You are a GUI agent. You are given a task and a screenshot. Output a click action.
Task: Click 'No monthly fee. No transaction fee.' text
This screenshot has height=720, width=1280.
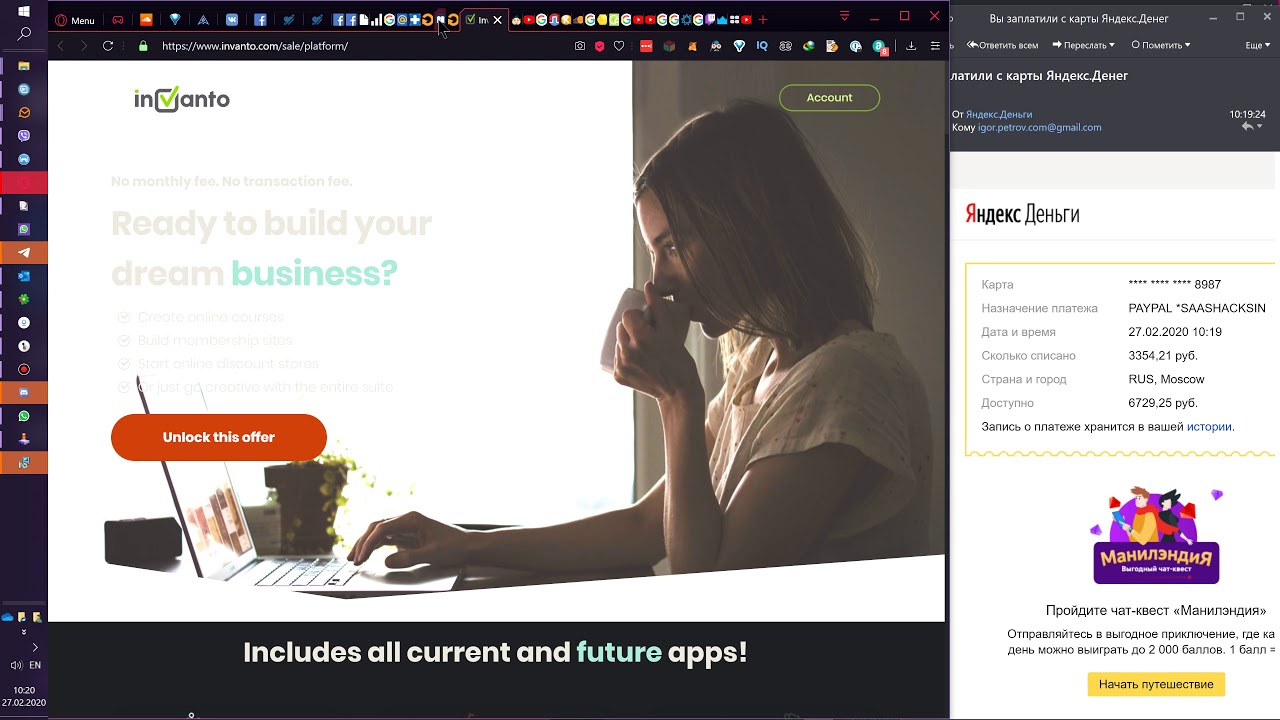232,181
